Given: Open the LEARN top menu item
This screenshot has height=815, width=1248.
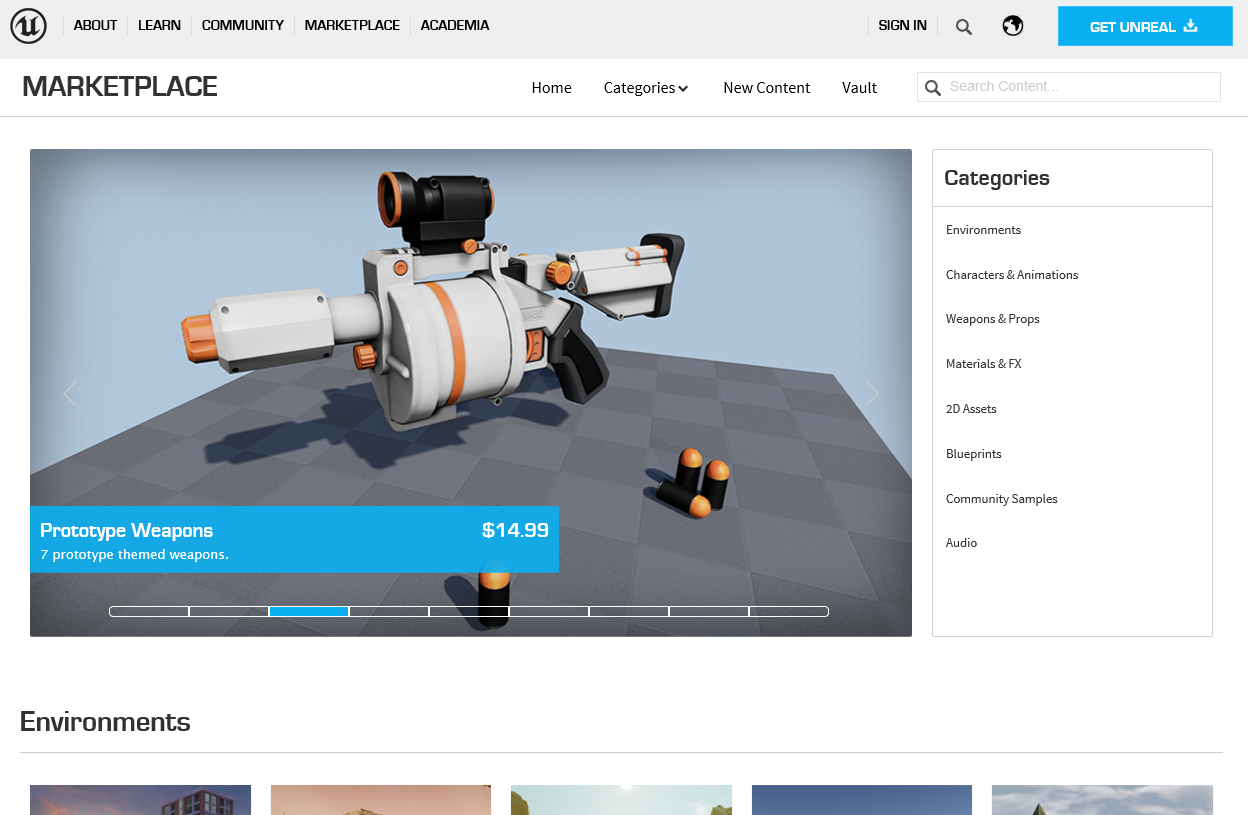Looking at the screenshot, I should point(160,26).
